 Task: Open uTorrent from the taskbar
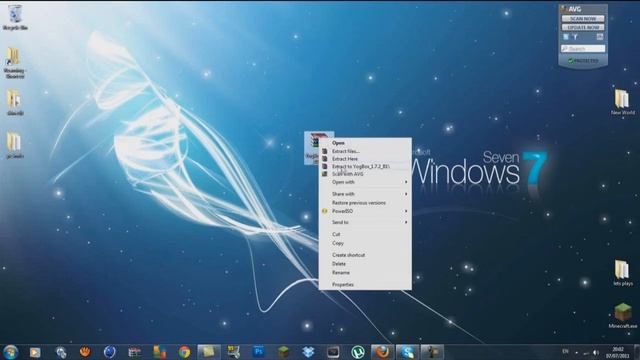(358, 352)
